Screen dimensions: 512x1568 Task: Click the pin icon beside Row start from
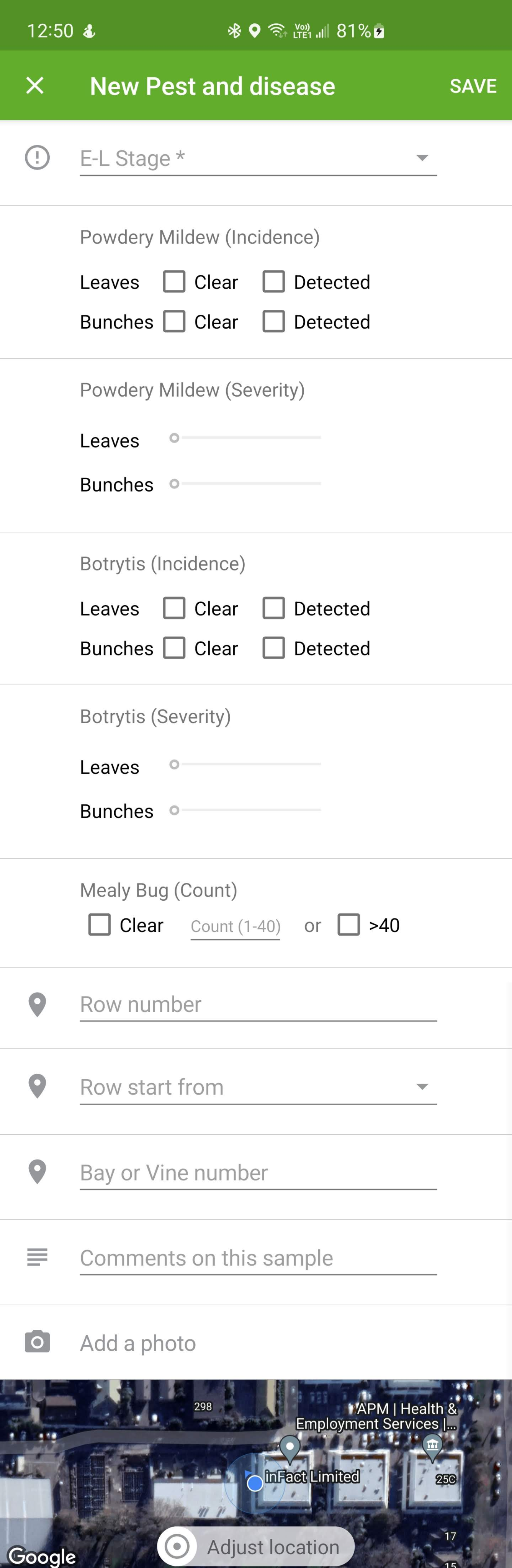(x=37, y=1086)
